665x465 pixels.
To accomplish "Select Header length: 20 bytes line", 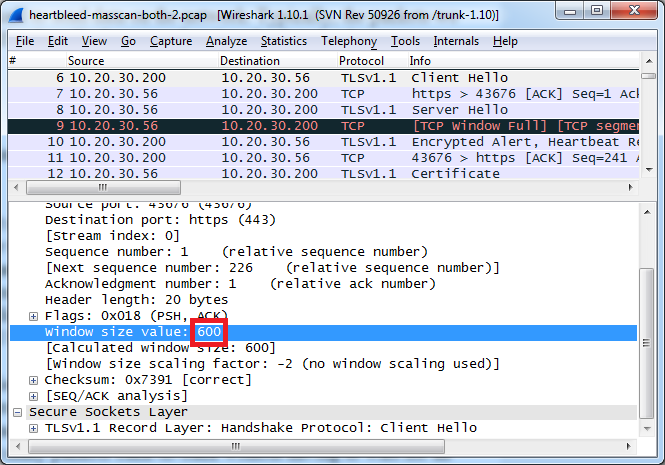I will point(137,300).
